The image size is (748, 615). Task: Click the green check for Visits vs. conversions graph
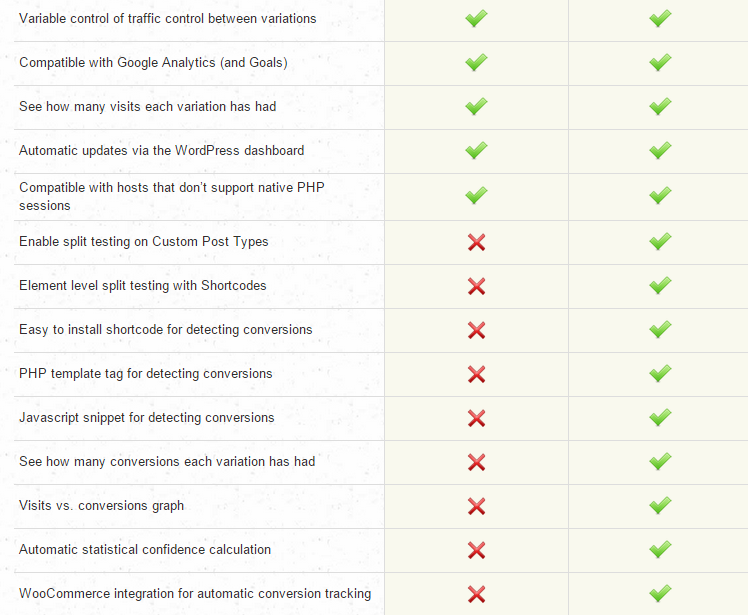(x=660, y=506)
